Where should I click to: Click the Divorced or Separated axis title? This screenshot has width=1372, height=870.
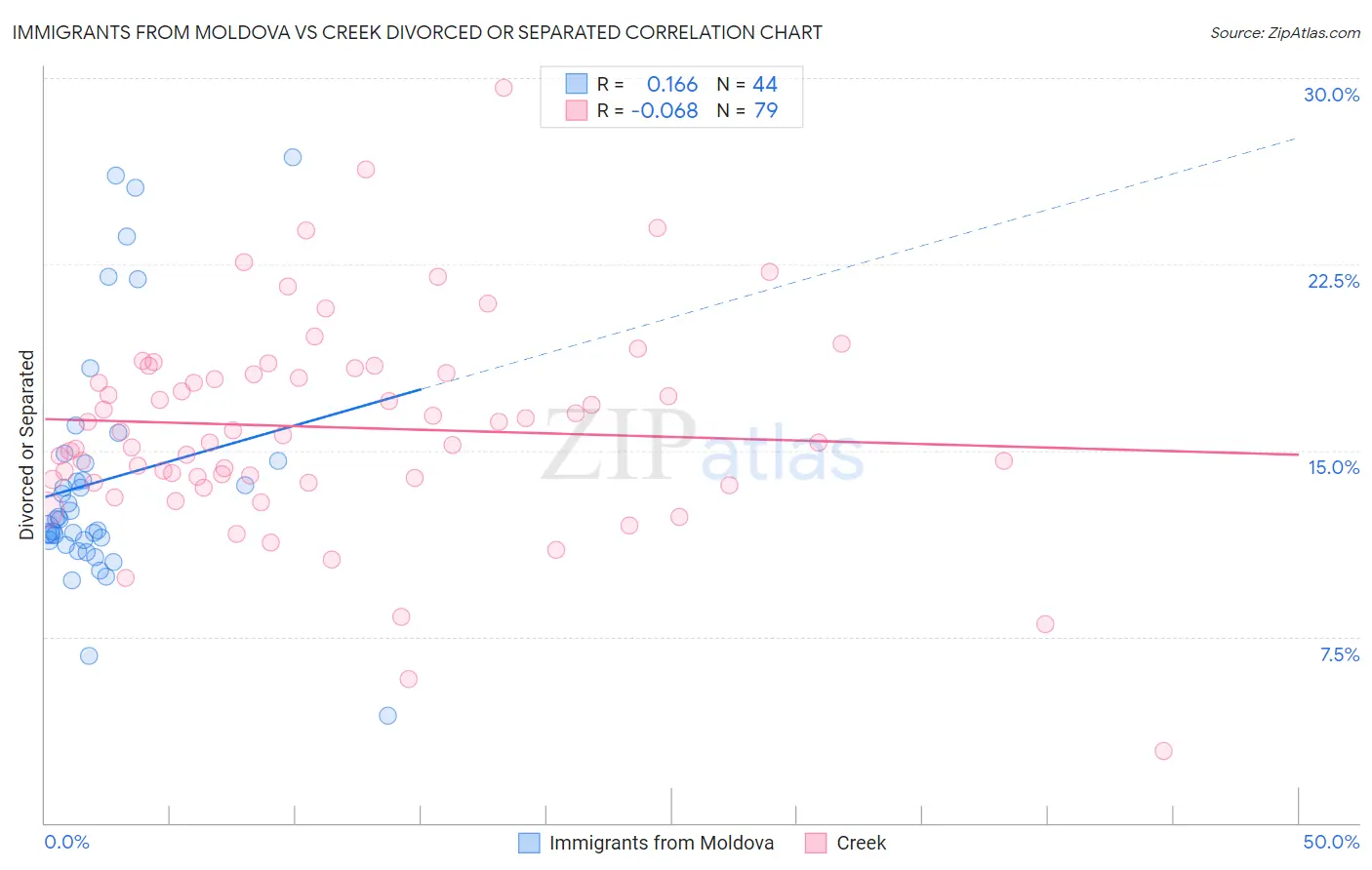coord(26,445)
